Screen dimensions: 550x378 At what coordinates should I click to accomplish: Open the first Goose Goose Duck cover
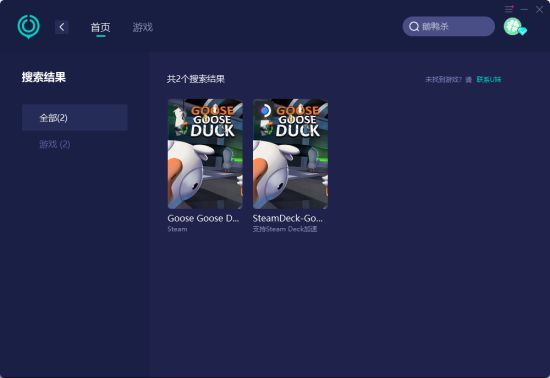click(205, 154)
